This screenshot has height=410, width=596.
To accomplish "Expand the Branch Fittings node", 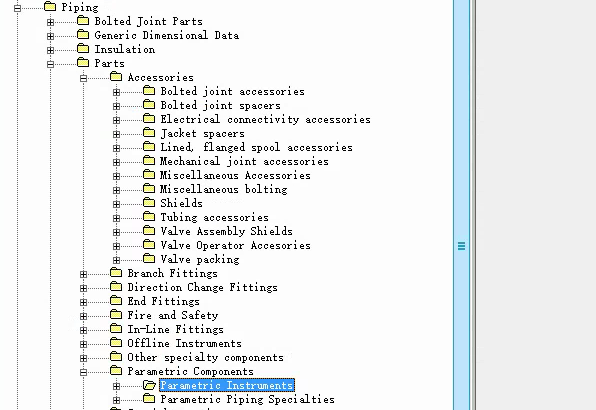I will (84, 274).
